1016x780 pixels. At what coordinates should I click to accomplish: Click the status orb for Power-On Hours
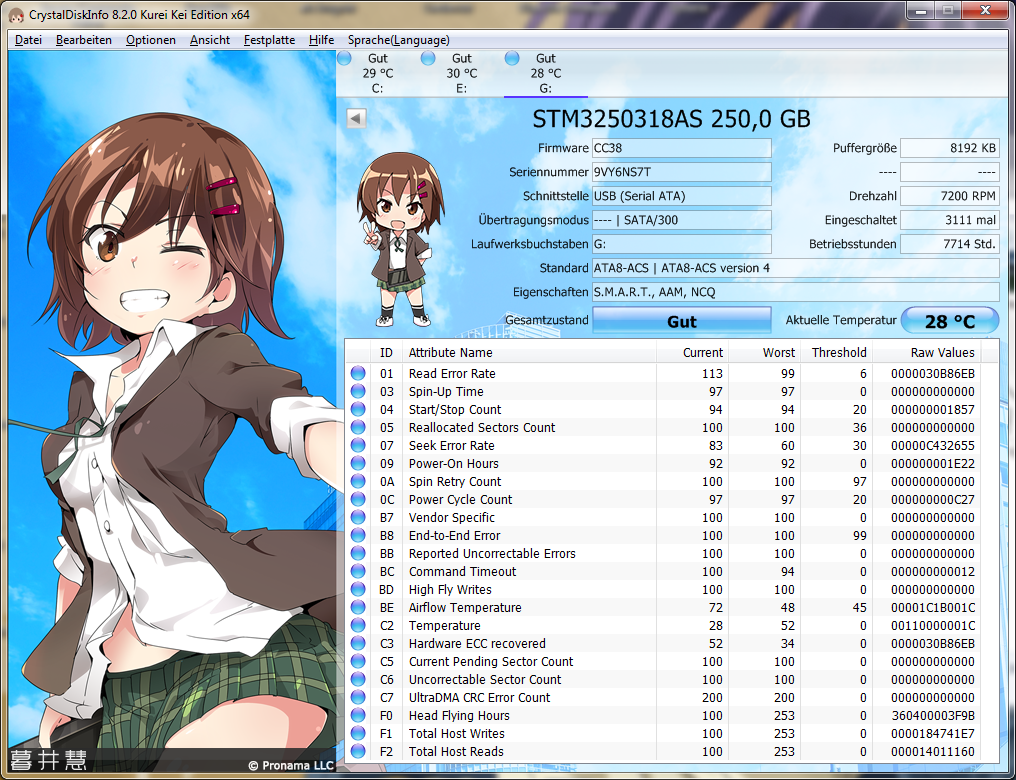[358, 463]
